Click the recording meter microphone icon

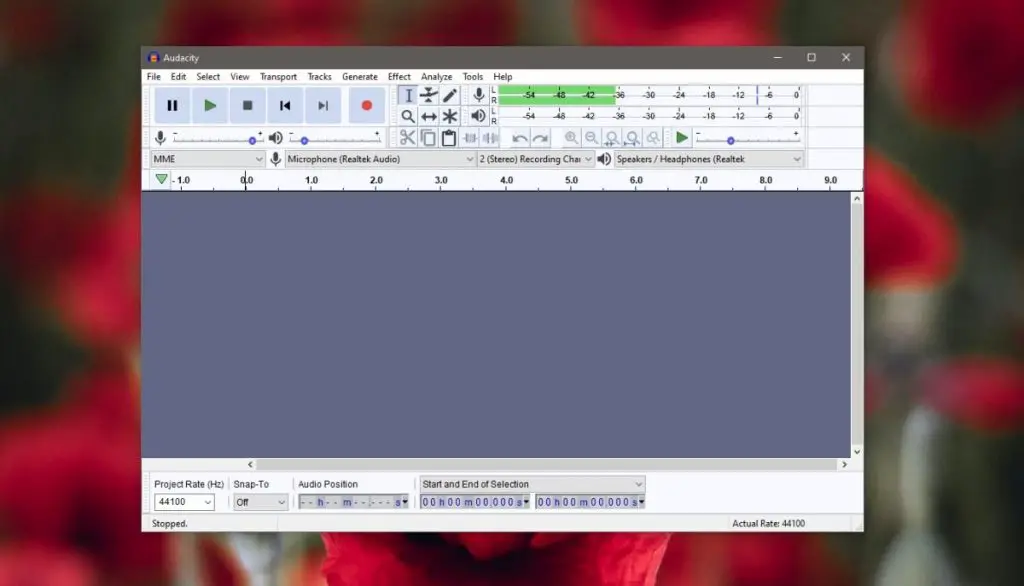click(479, 95)
